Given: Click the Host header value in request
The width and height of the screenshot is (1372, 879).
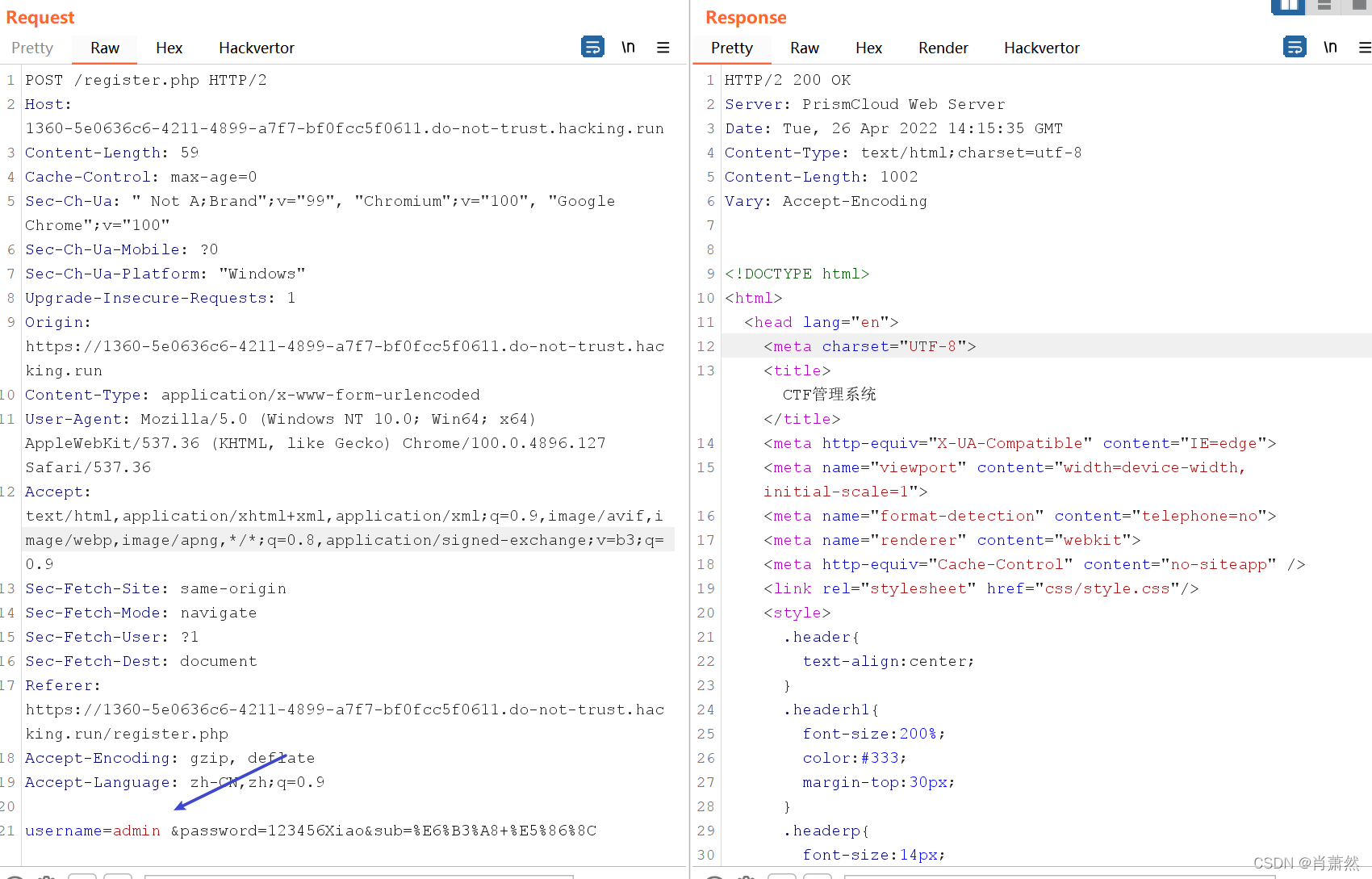Looking at the screenshot, I should [x=345, y=128].
